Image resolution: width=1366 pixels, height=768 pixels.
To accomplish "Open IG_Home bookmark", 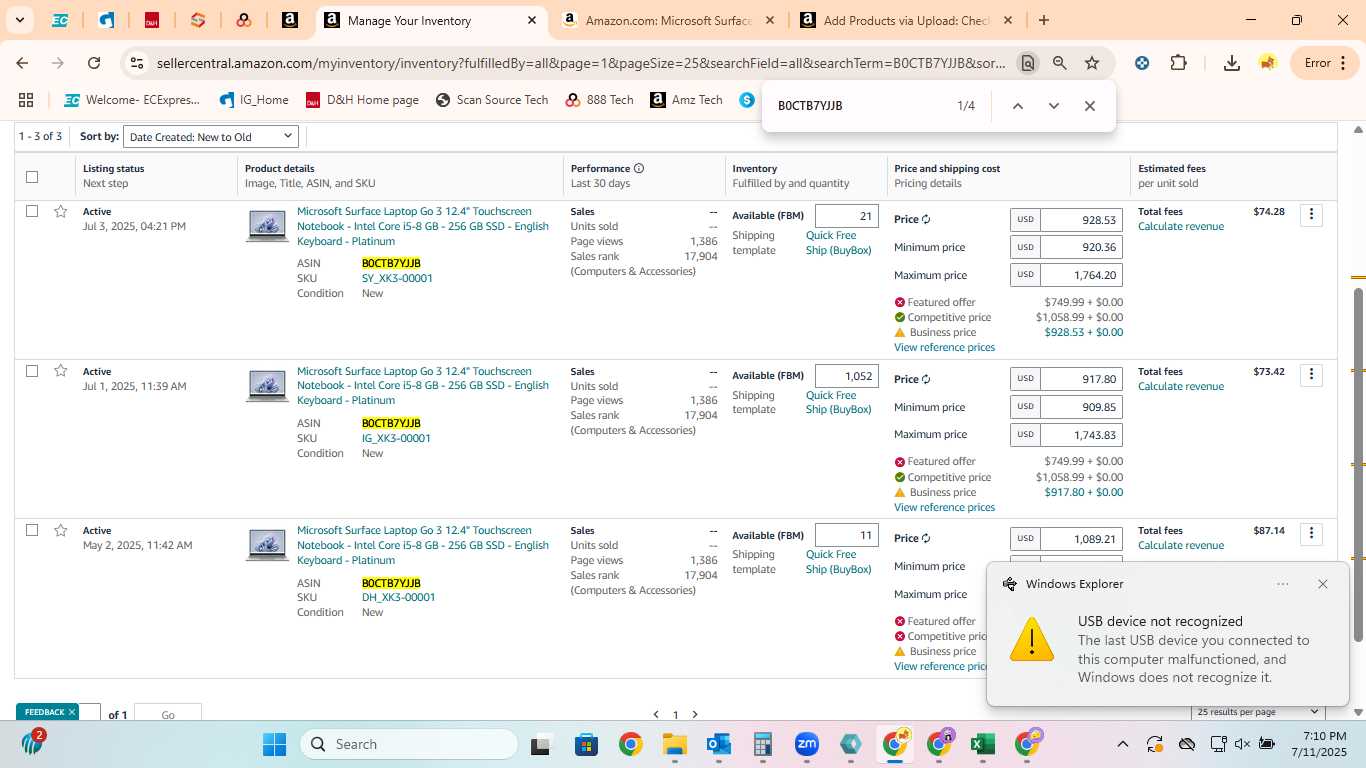I will 254,100.
